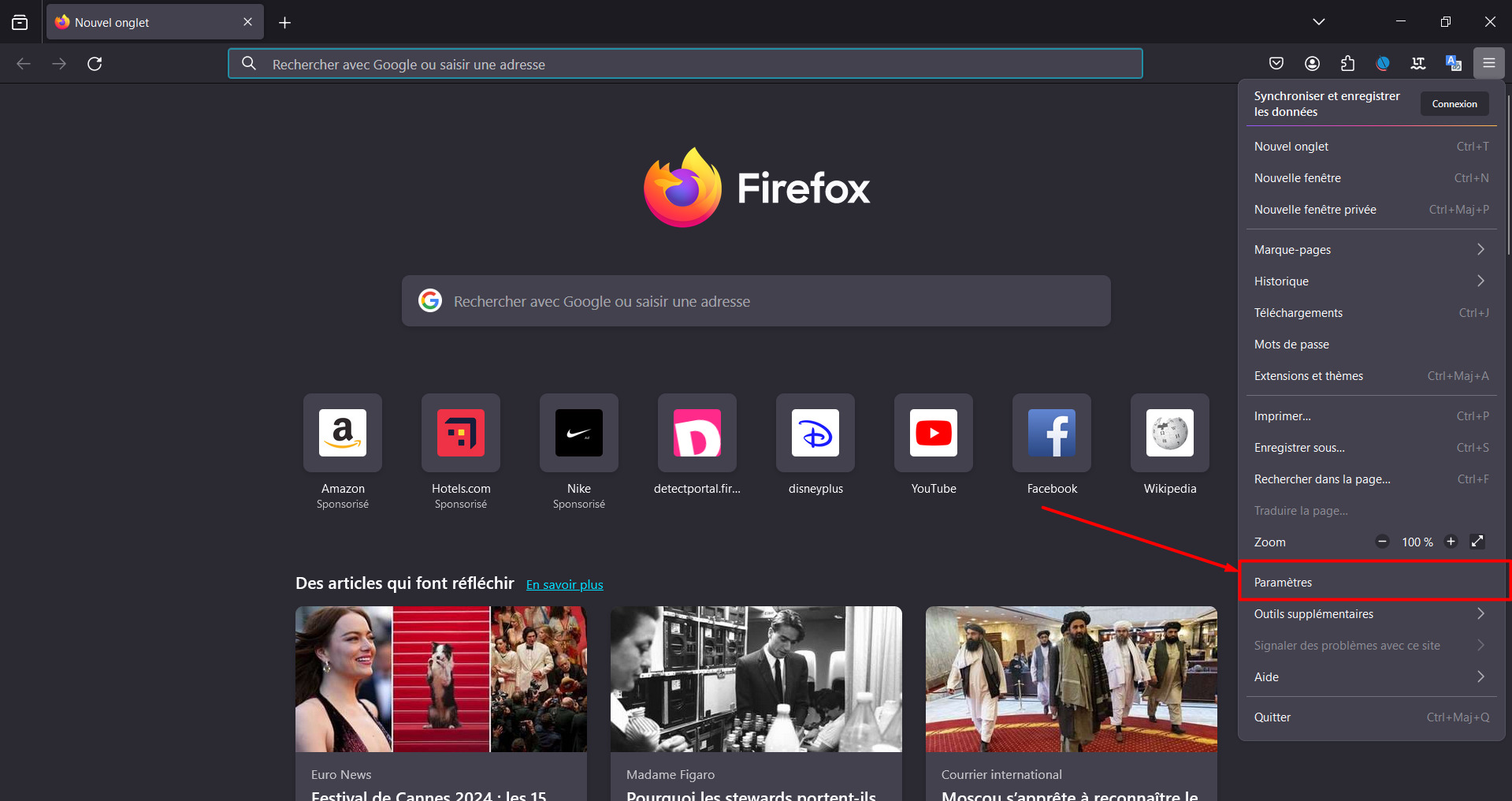
Task: Choose Enregistrer sous... in the menu
Action: (x=1371, y=448)
